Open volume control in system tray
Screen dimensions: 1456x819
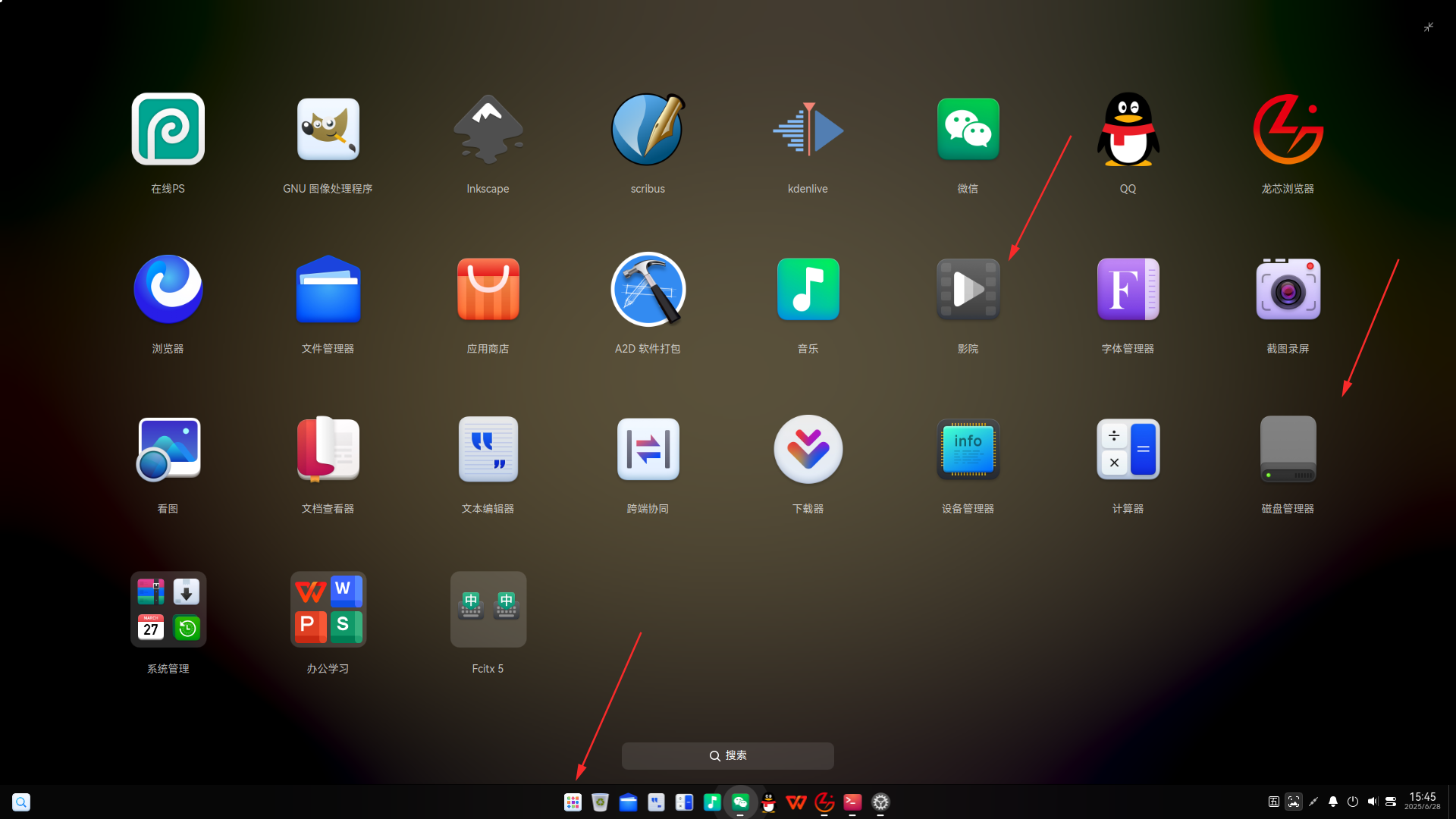tap(1372, 802)
